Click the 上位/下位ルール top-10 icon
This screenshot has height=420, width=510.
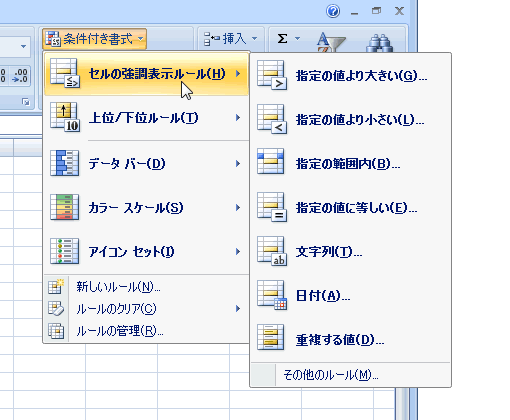[65, 117]
